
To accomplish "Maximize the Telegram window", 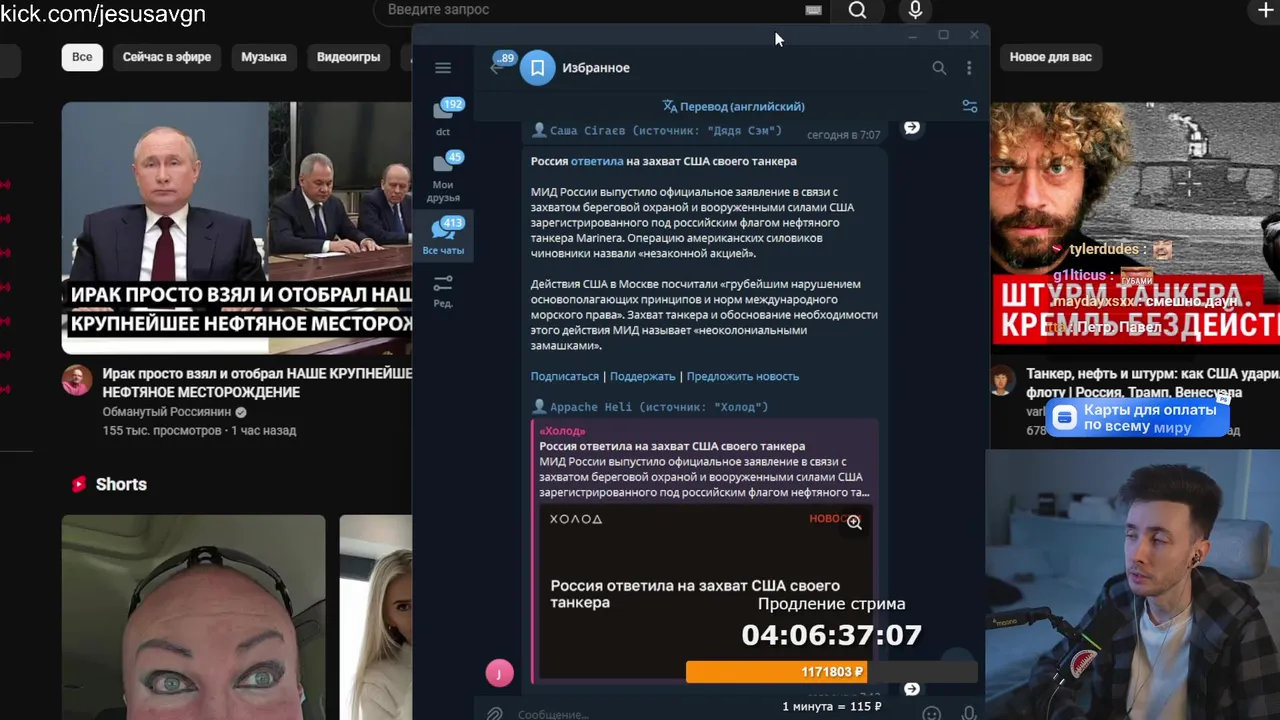I will 943,35.
